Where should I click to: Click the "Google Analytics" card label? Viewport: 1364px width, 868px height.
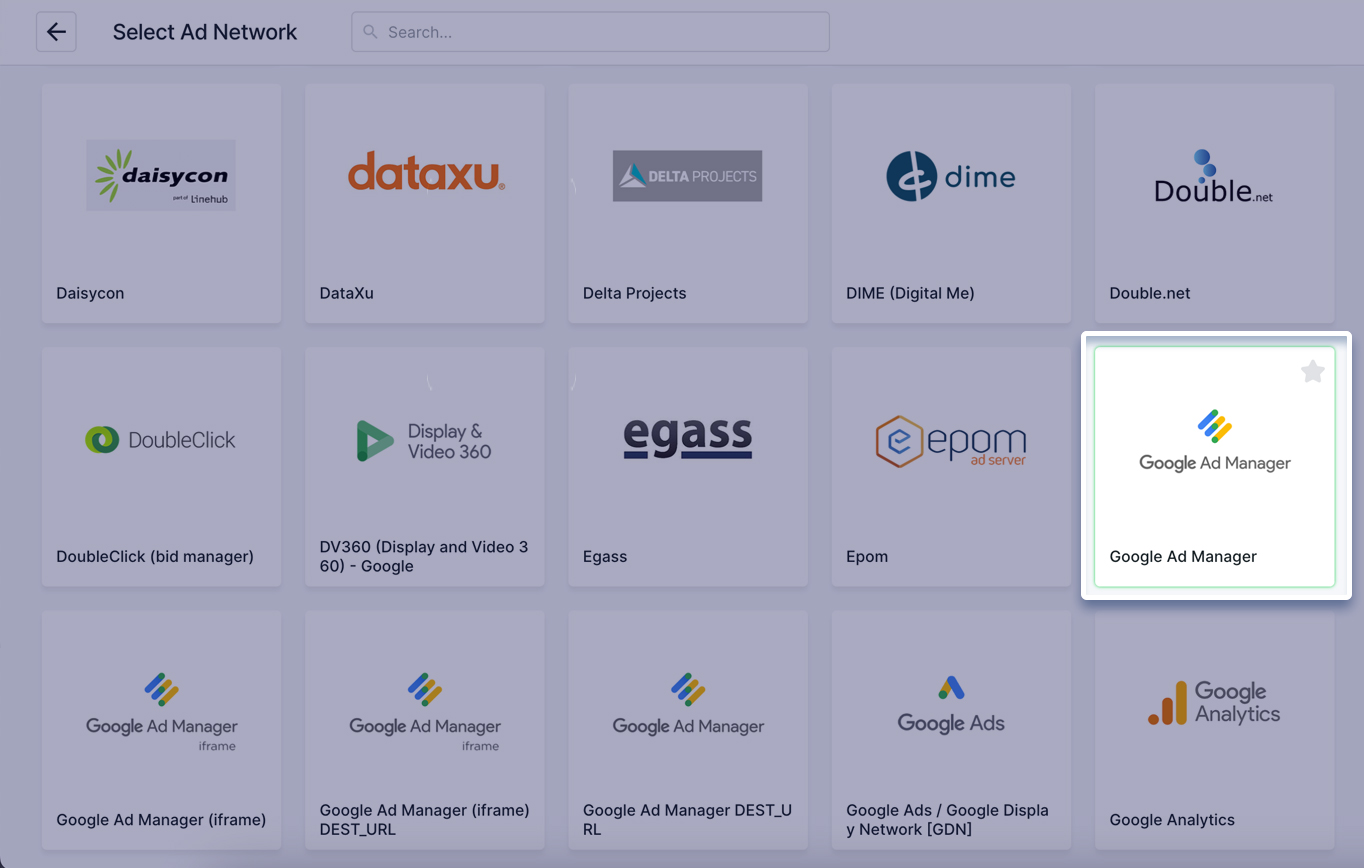pos(1172,820)
